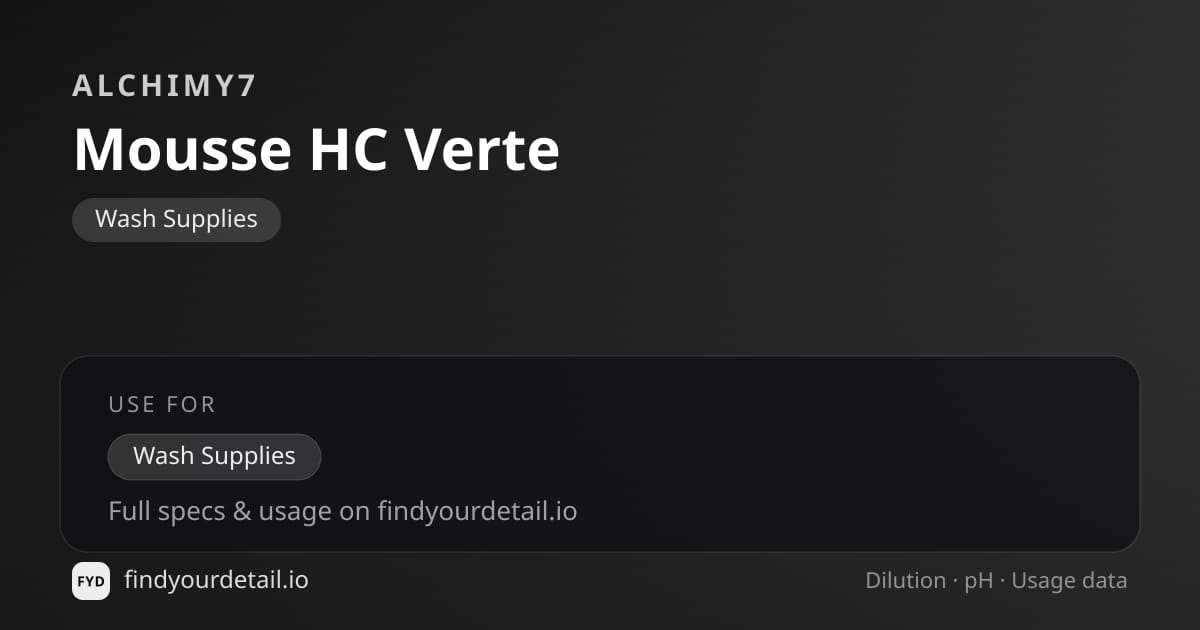Screen dimensions: 1200x630
Task: Click the USE FOR heading
Action: 162,404
